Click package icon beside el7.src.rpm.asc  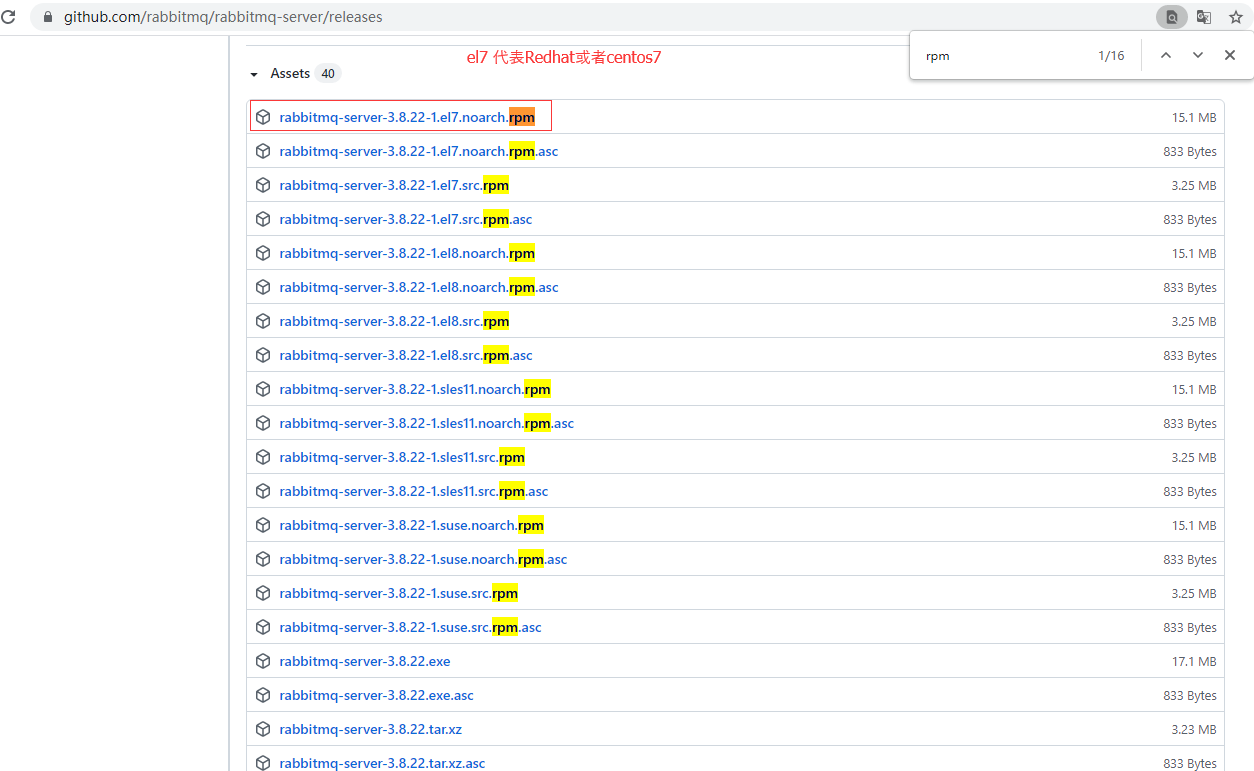[x=263, y=219]
